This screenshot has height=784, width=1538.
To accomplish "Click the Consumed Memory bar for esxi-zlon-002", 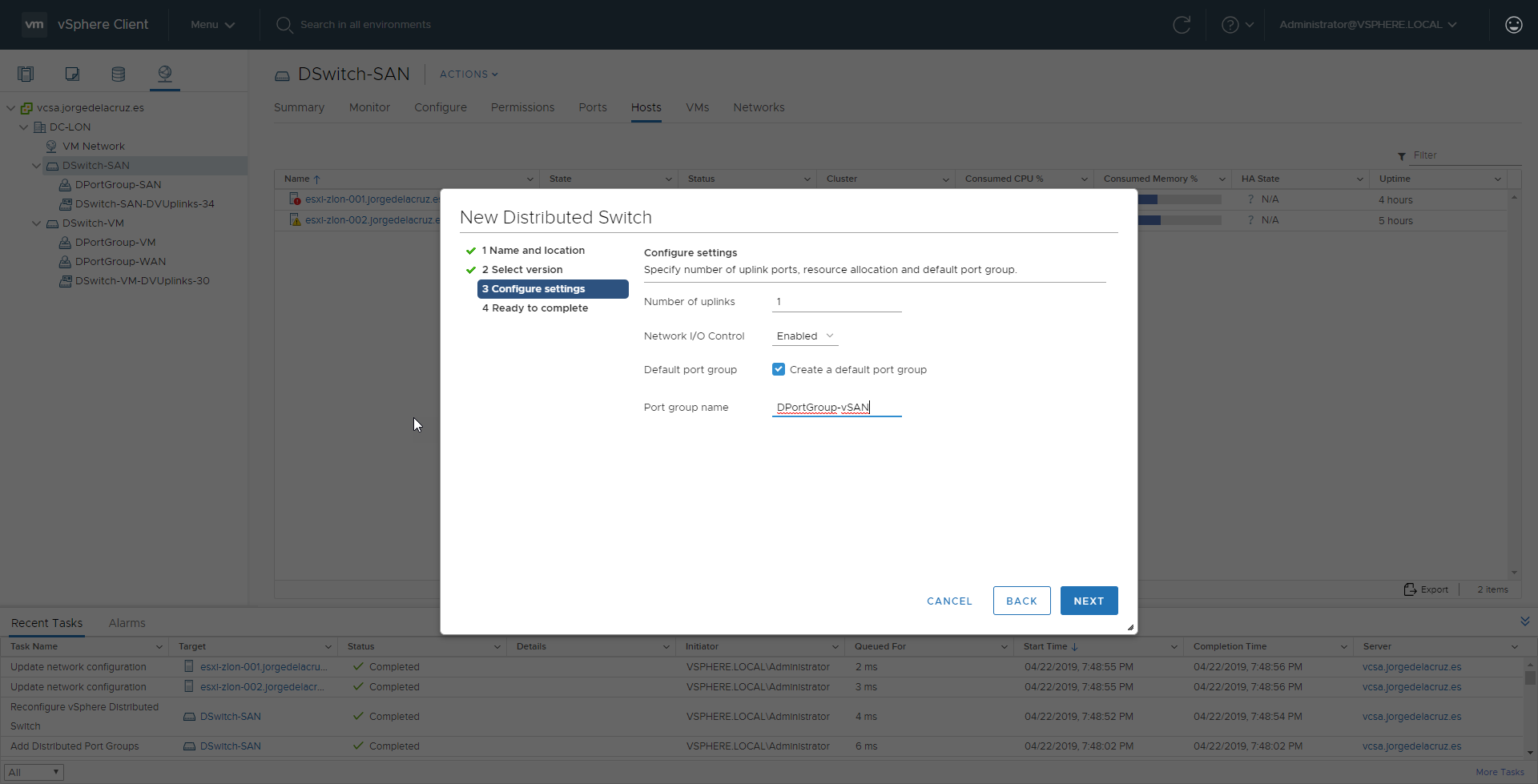I will click(1179, 220).
